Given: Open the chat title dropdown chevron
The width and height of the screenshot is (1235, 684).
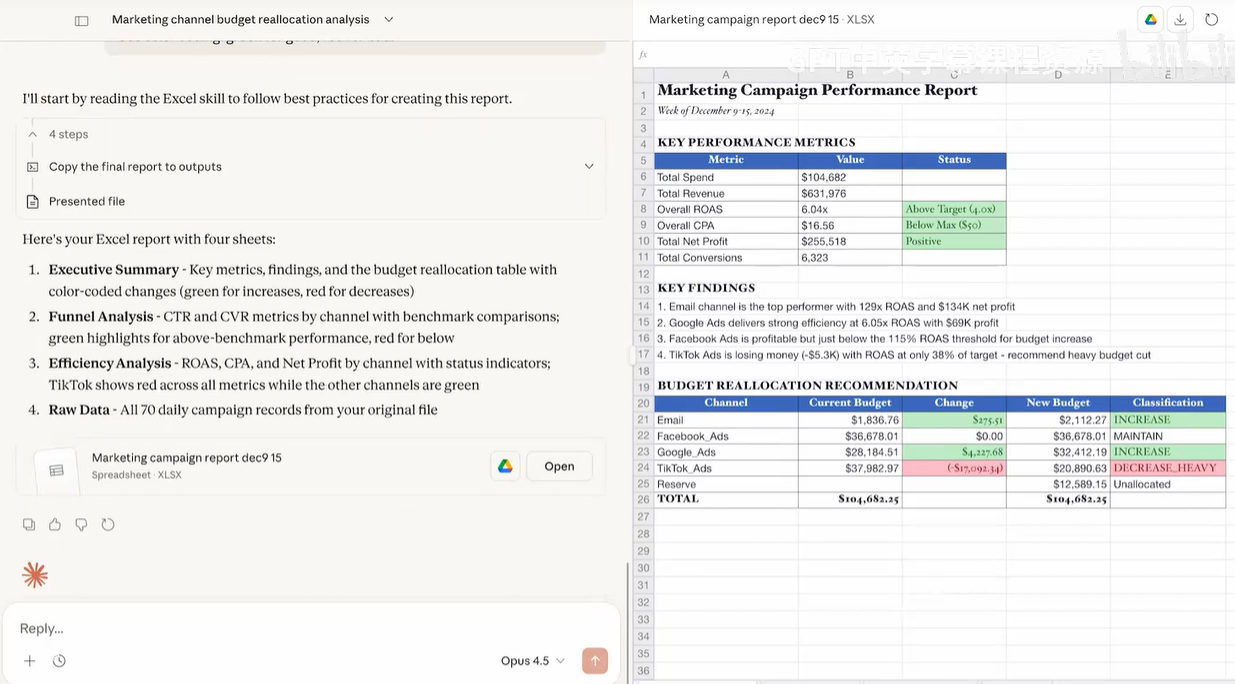Looking at the screenshot, I should [389, 19].
